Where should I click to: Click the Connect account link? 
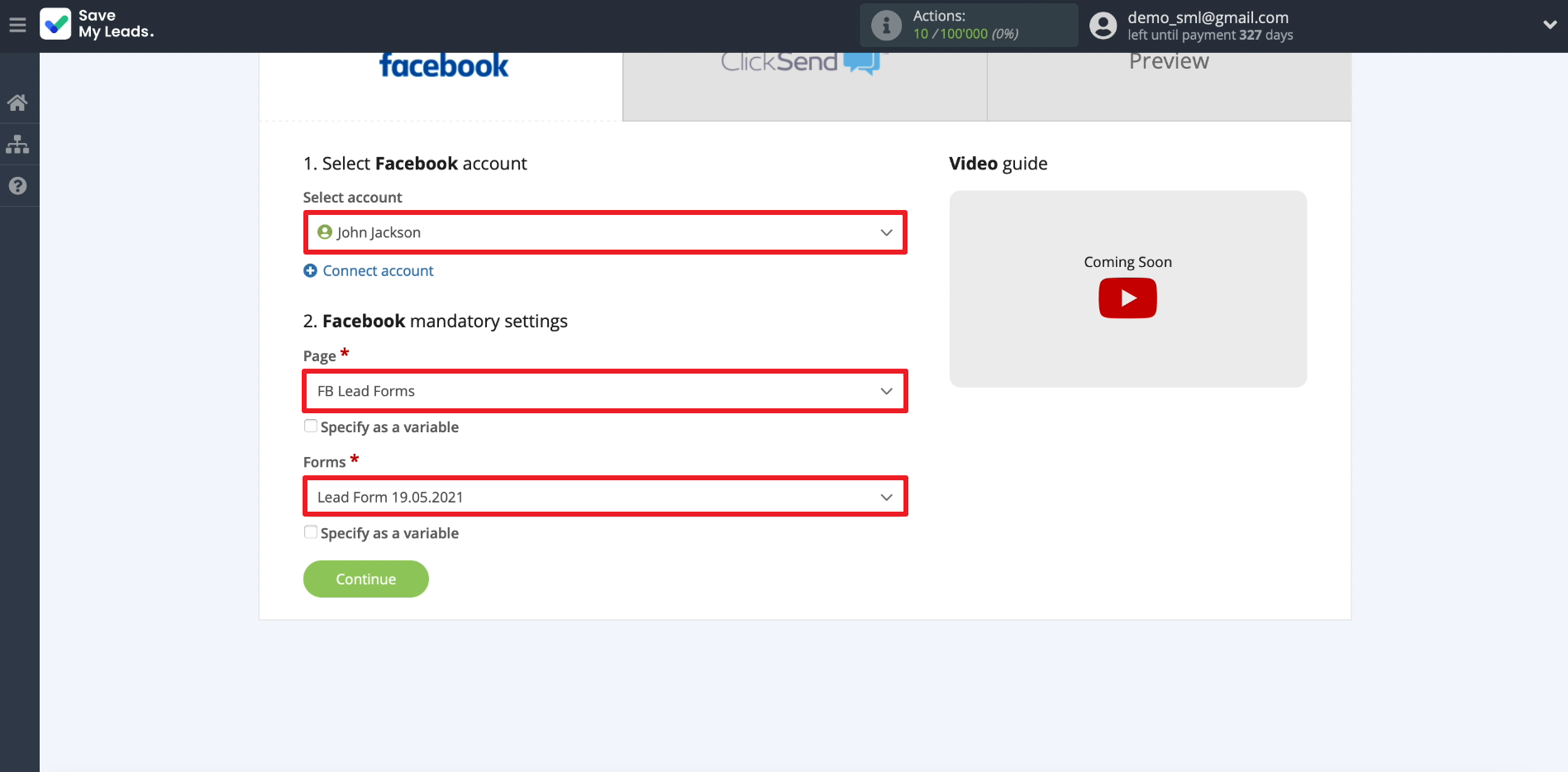click(x=378, y=270)
